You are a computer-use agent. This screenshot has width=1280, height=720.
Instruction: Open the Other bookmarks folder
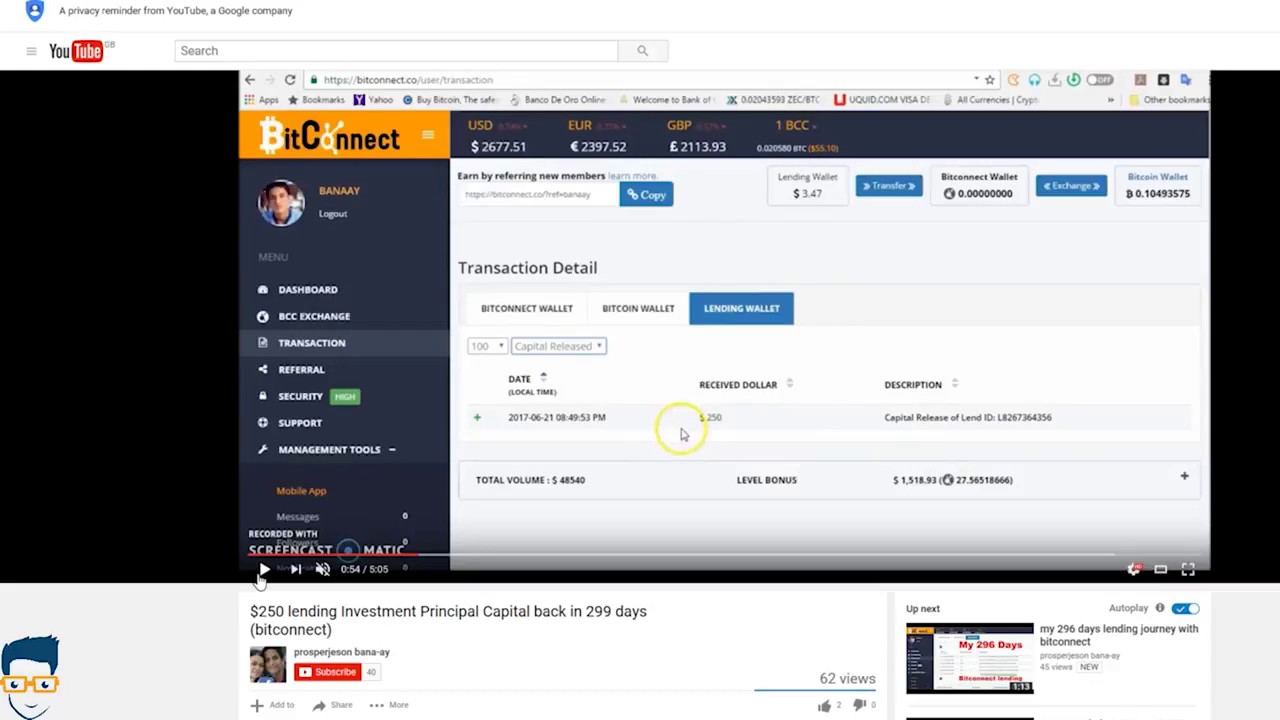tap(1168, 100)
